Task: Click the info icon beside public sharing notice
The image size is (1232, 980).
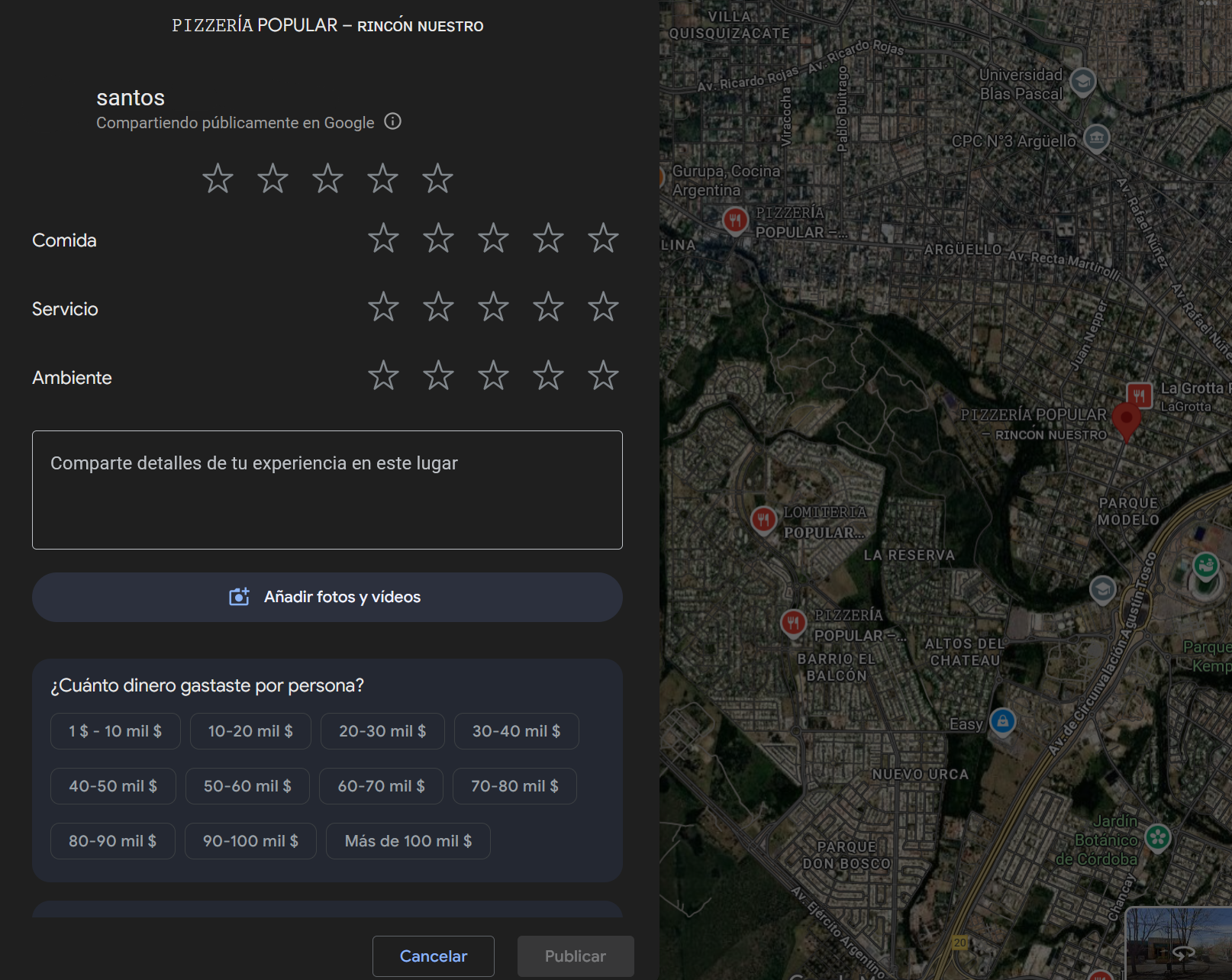Action: click(392, 122)
